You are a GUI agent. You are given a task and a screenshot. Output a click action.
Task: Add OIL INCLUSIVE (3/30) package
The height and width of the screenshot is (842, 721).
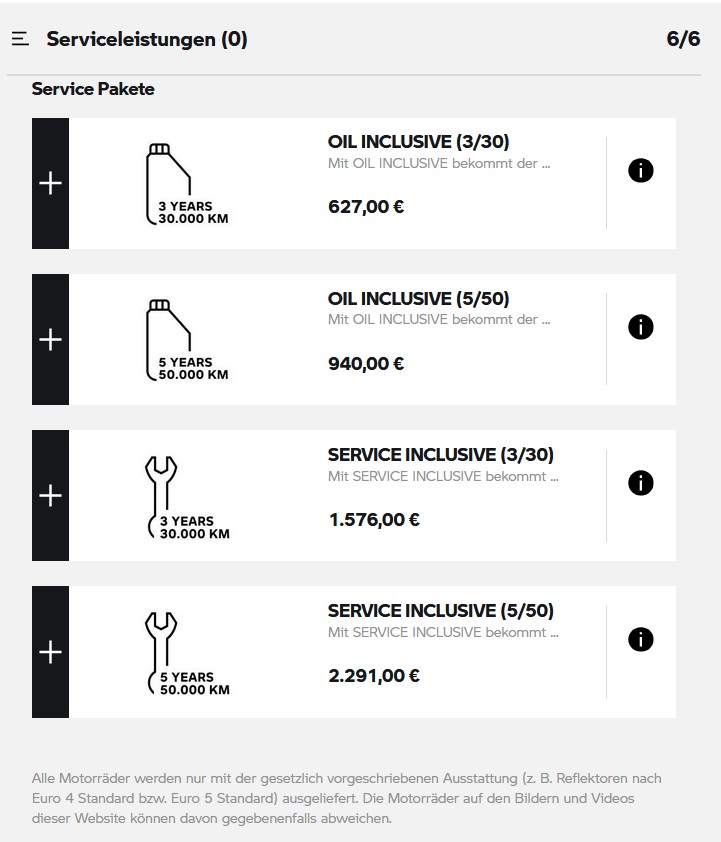coord(50,184)
